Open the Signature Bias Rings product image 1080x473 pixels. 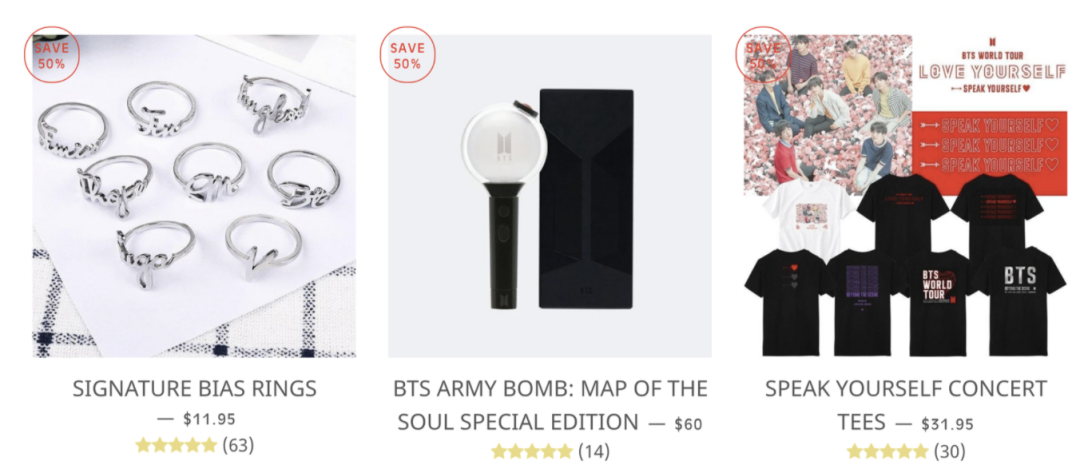click(194, 196)
